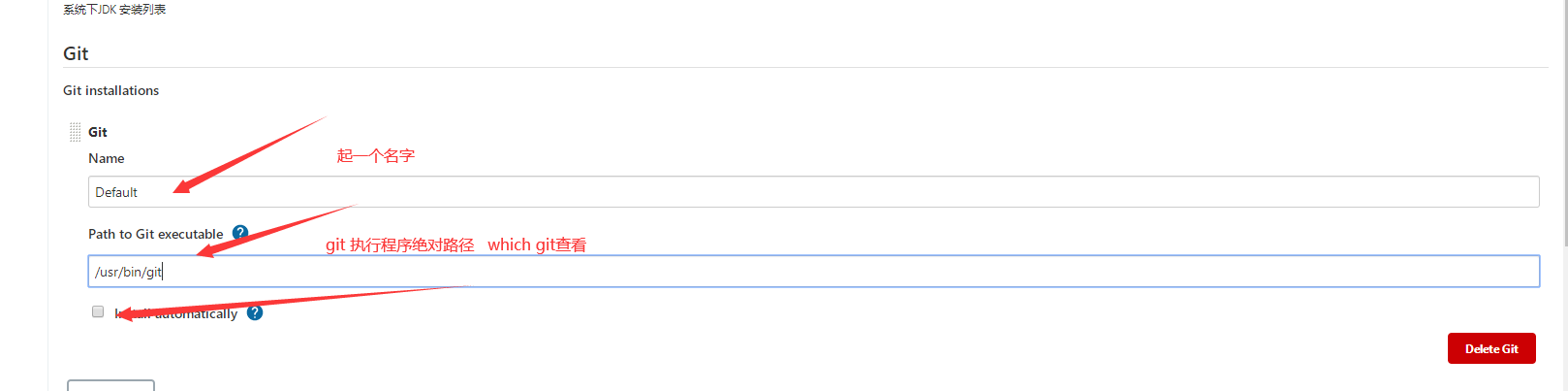Click the 系统下JDK 安装列表 text at top
This screenshot has height=391, width=1568.
click(x=114, y=10)
